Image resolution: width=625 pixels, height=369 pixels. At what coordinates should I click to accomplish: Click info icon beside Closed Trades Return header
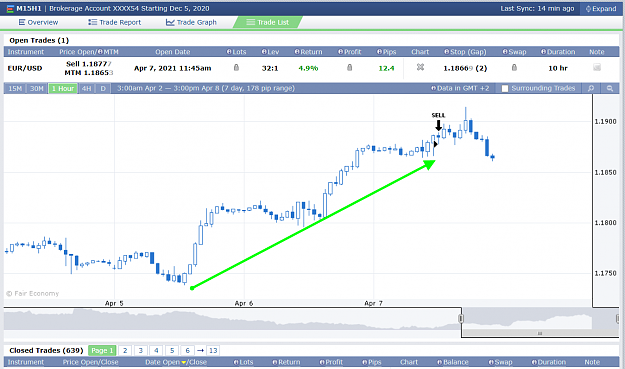[275, 362]
